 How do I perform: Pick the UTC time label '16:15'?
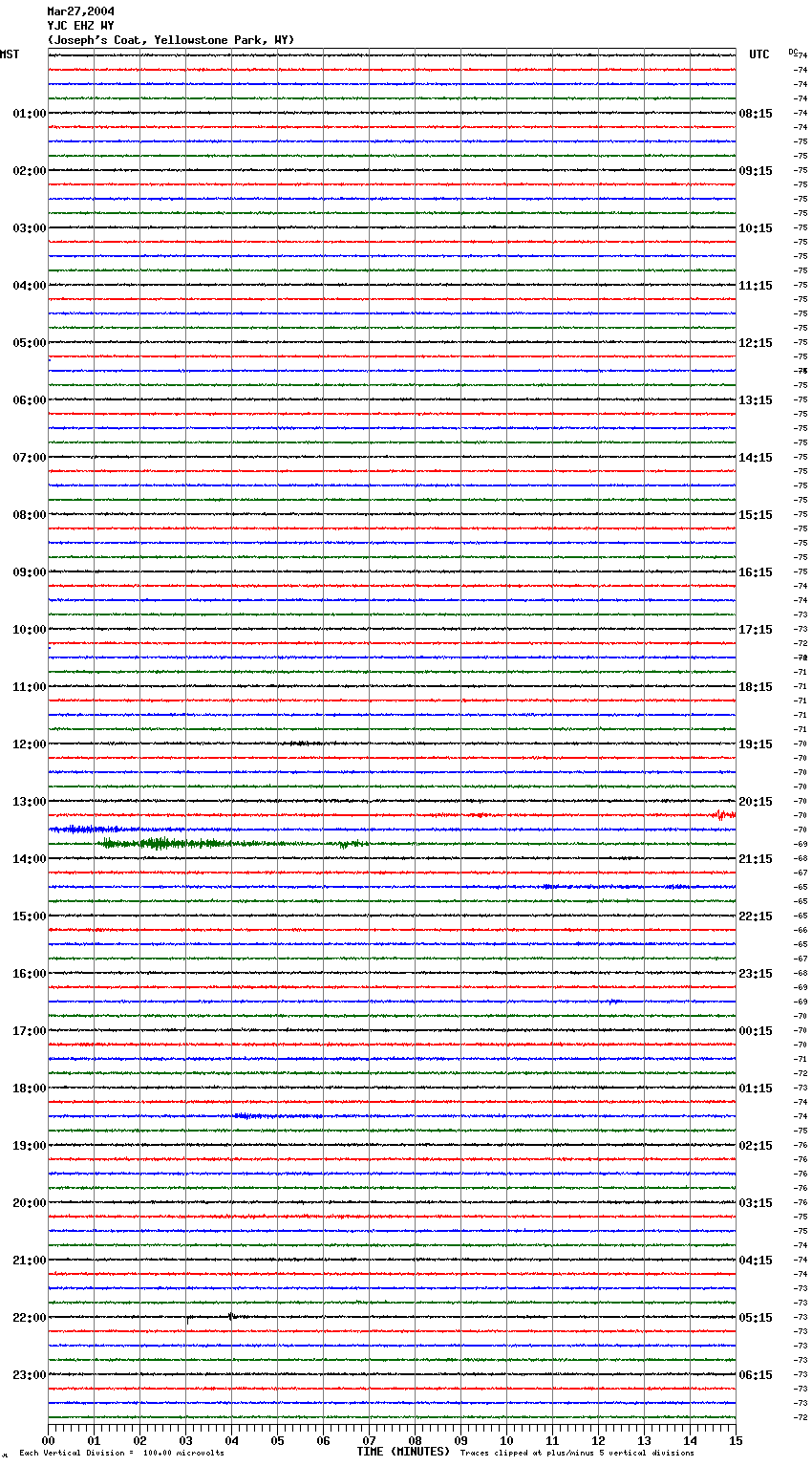click(756, 572)
